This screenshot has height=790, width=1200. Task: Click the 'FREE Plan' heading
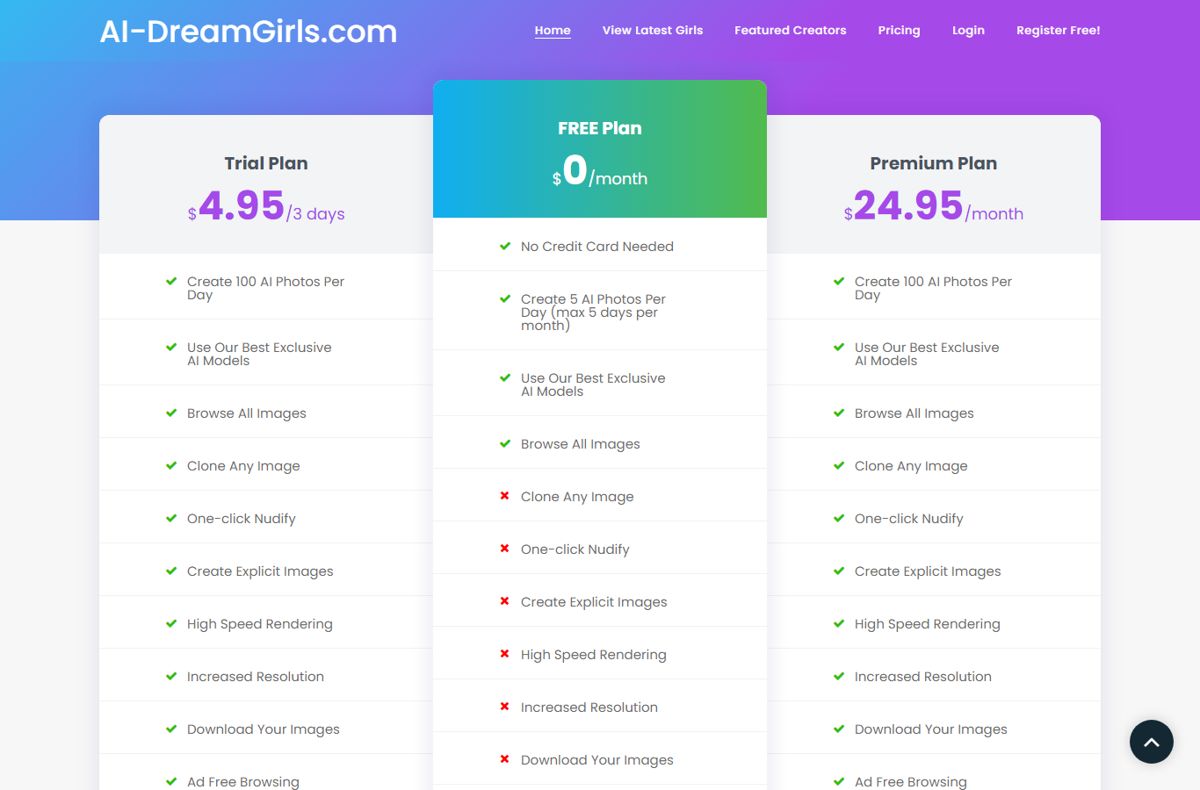point(600,128)
